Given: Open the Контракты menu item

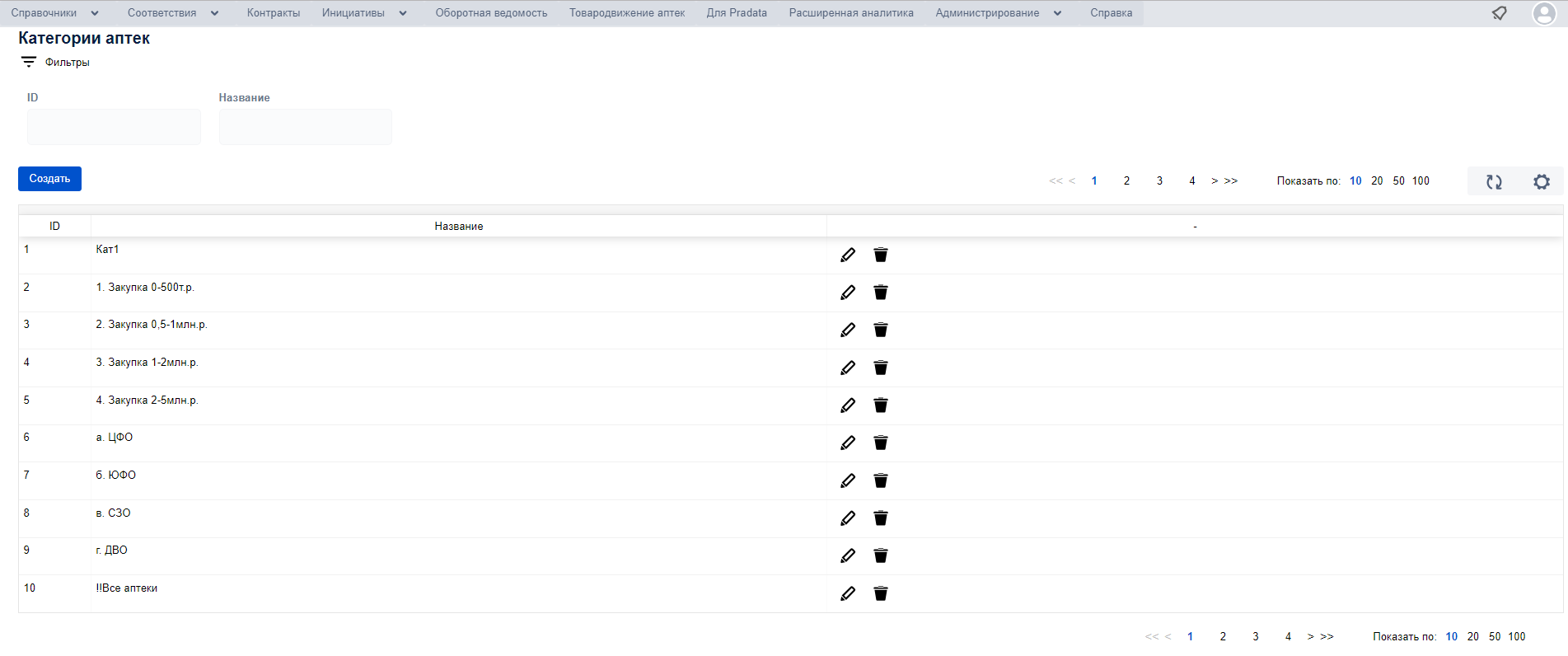Looking at the screenshot, I should (x=274, y=13).
